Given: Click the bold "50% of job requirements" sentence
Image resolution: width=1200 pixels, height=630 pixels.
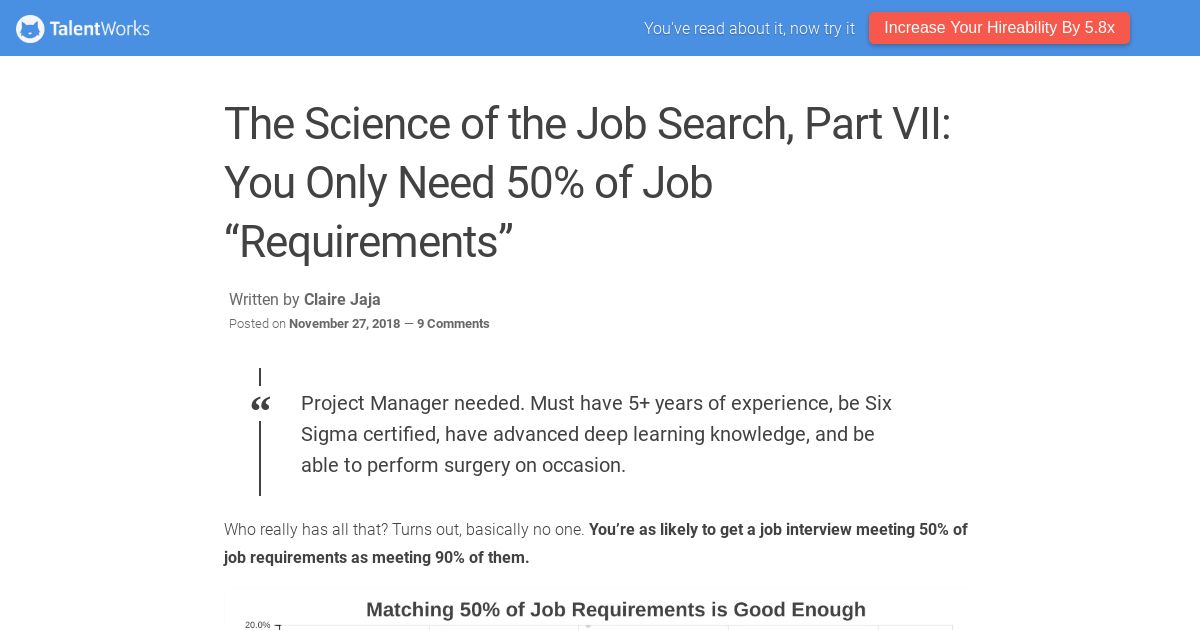Looking at the screenshot, I should [596, 543].
